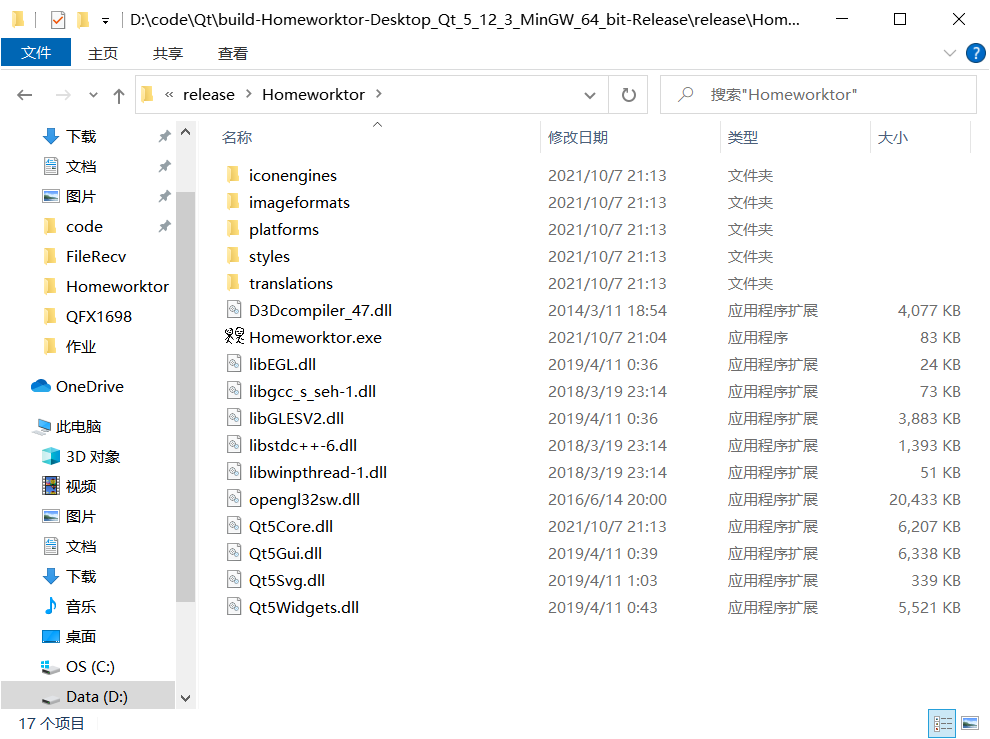Select the Homeworktor.exe application icon
This screenshot has width=990, height=739.
click(234, 336)
